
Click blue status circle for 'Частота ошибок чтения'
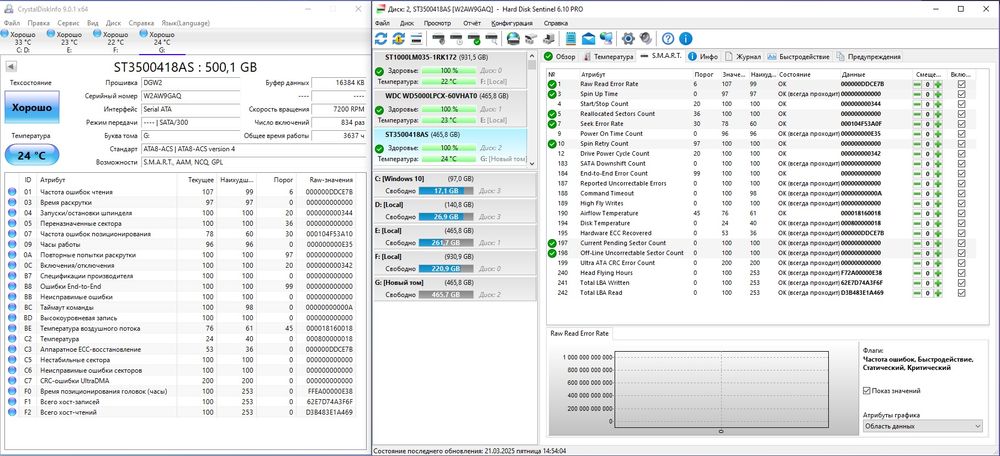[11, 192]
